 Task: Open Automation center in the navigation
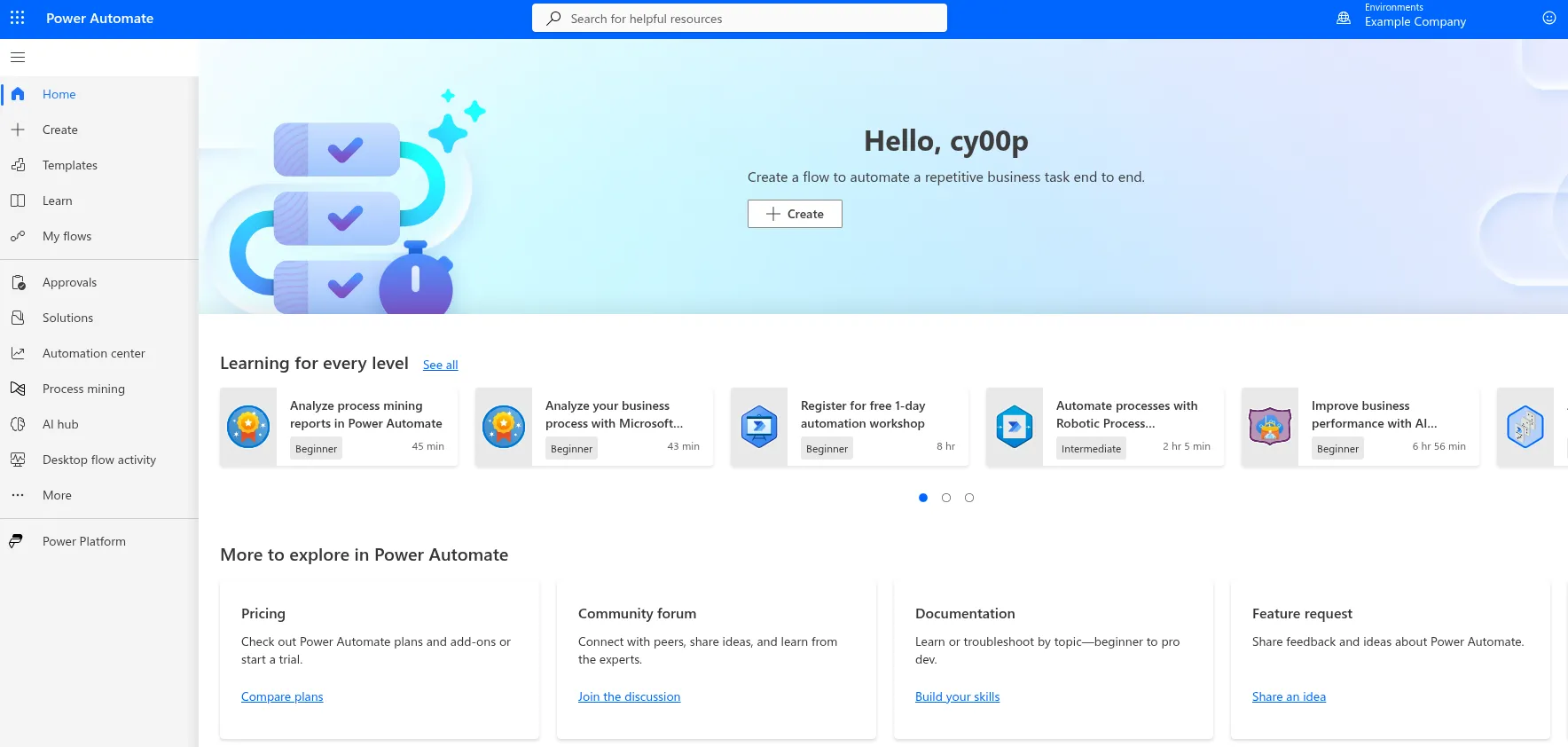[94, 353]
